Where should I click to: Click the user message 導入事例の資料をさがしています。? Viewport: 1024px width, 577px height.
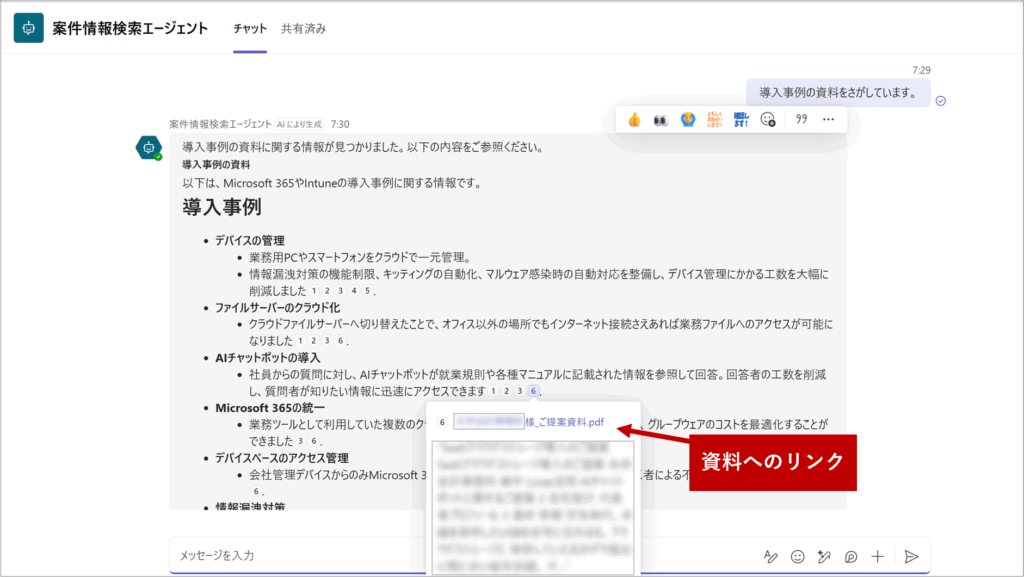tap(838, 93)
